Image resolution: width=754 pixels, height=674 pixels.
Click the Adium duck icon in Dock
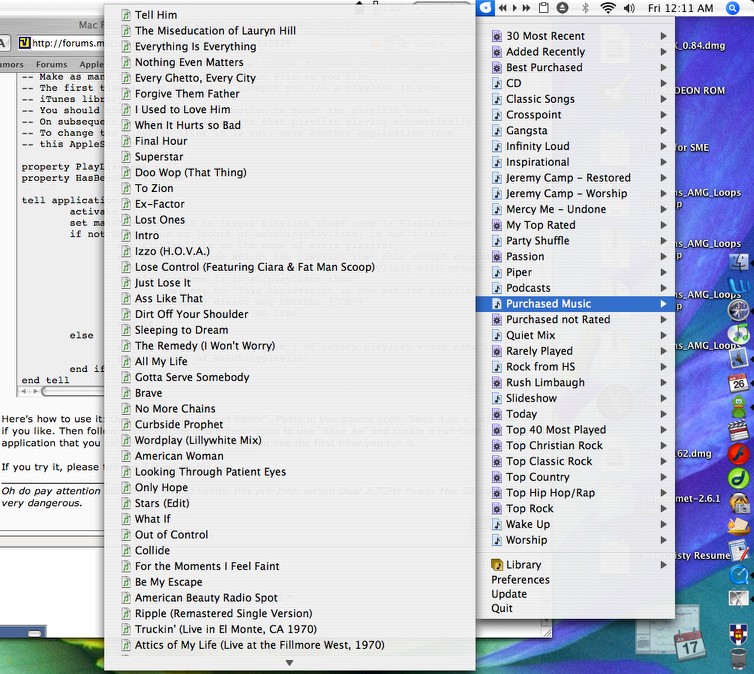739,407
